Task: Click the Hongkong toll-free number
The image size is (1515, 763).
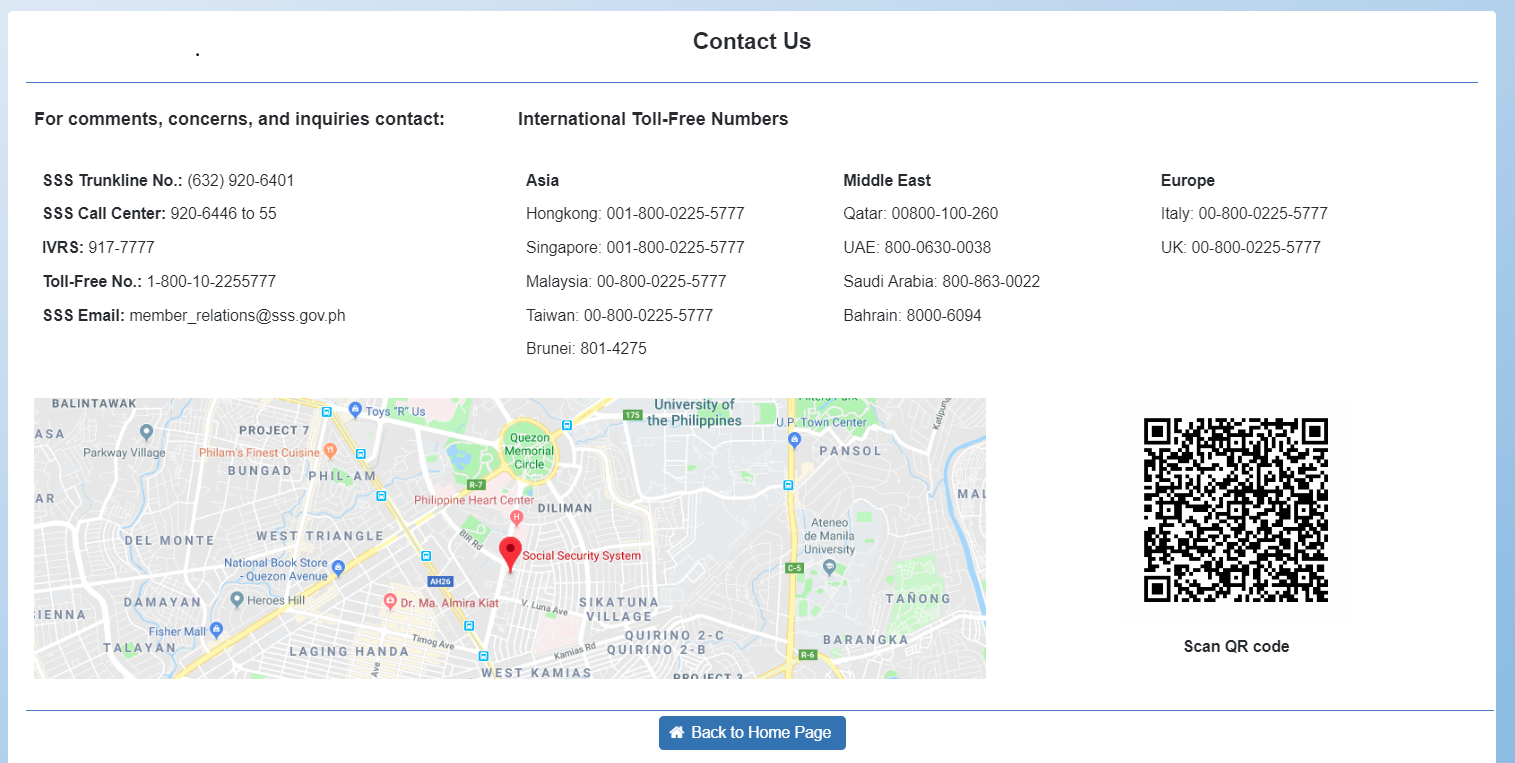Action: pyautogui.click(x=635, y=213)
